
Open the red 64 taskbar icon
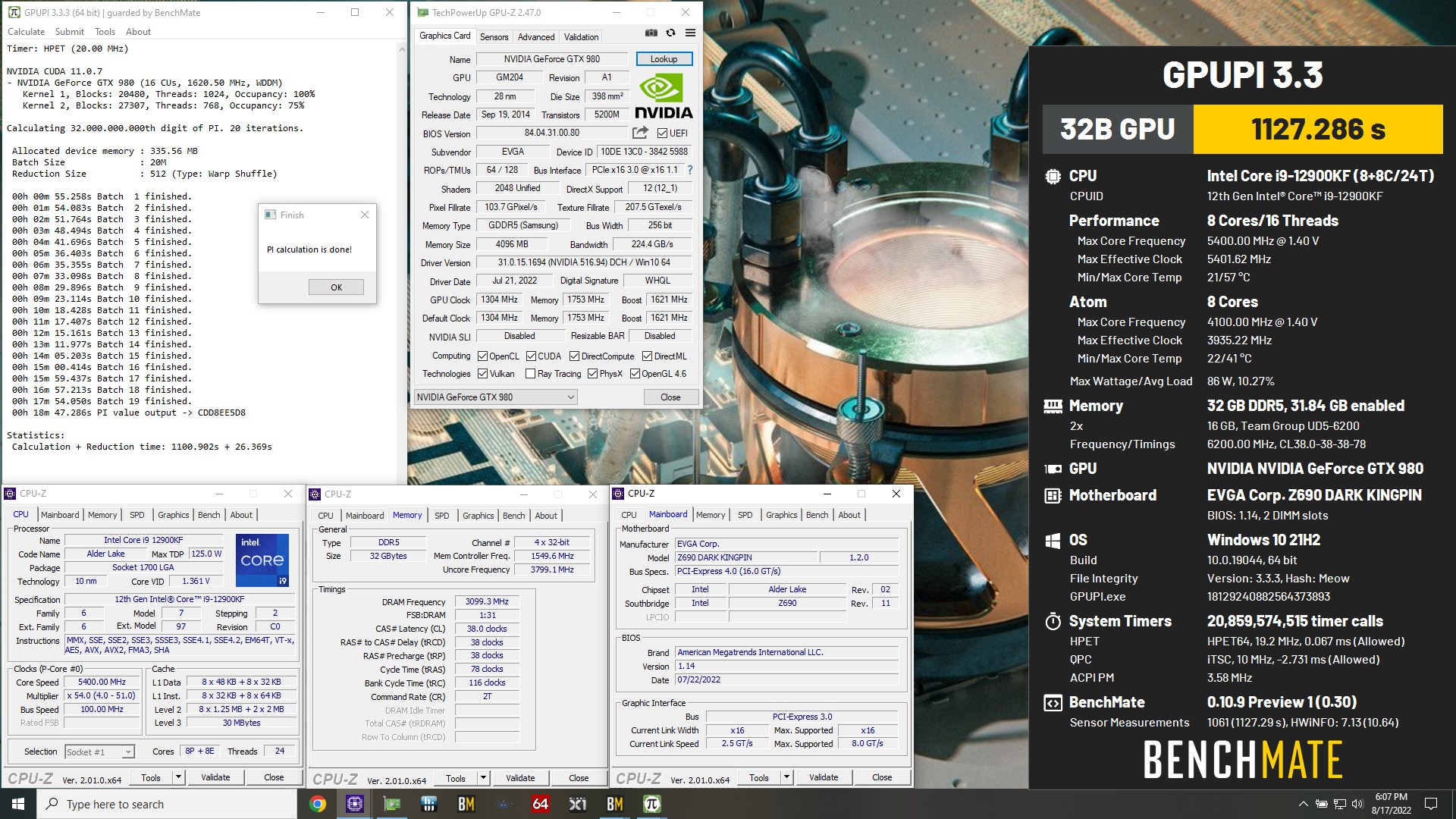tap(541, 804)
